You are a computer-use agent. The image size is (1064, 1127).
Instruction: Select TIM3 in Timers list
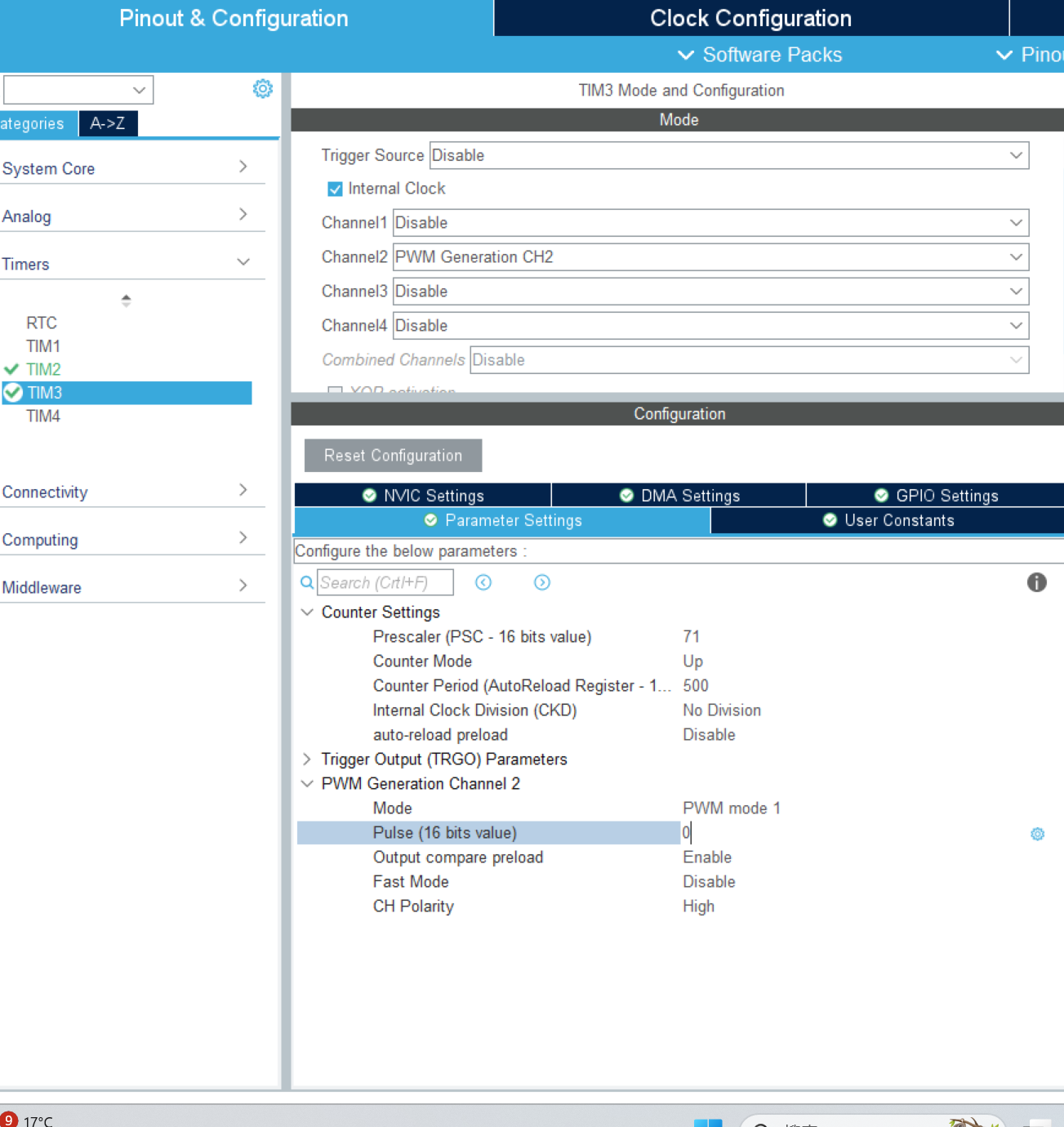[127, 393]
